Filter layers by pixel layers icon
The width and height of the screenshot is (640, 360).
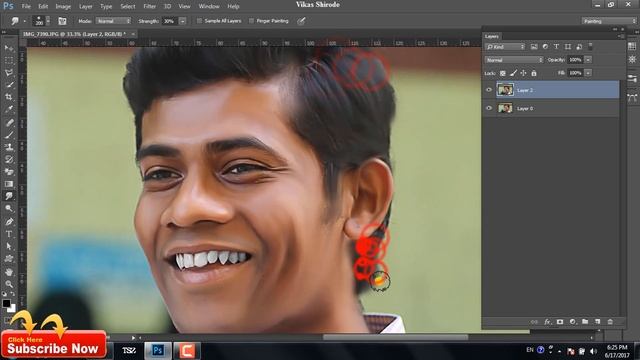pos(534,47)
